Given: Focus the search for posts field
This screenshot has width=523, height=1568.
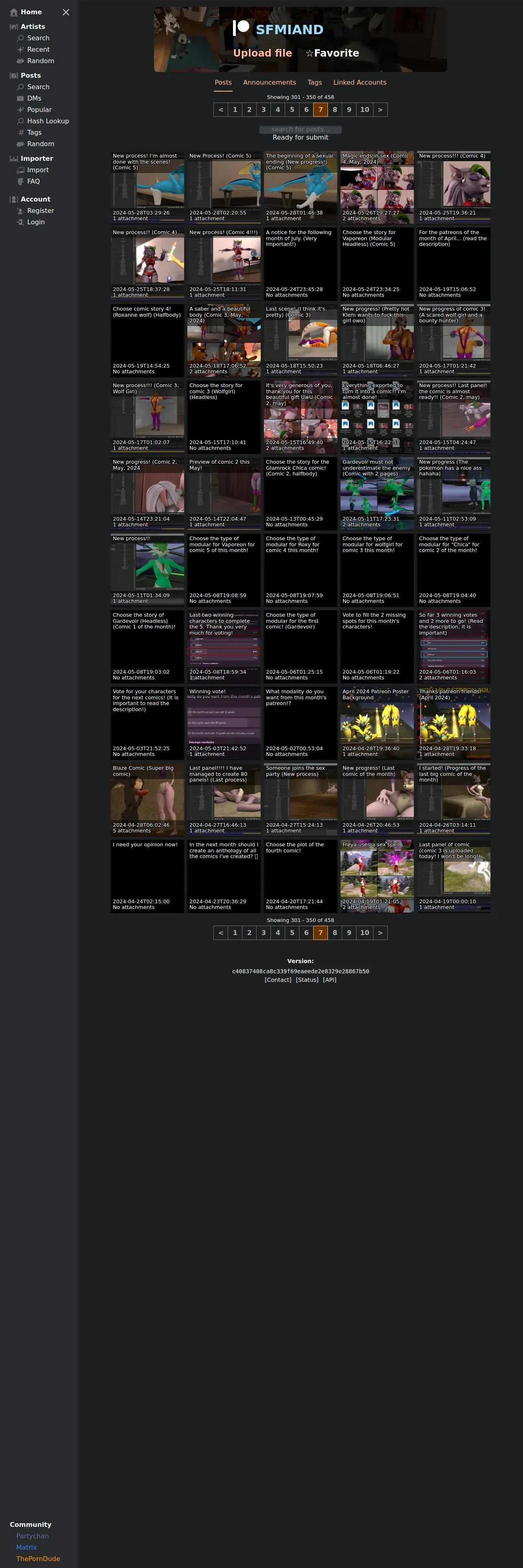Looking at the screenshot, I should [300, 130].
